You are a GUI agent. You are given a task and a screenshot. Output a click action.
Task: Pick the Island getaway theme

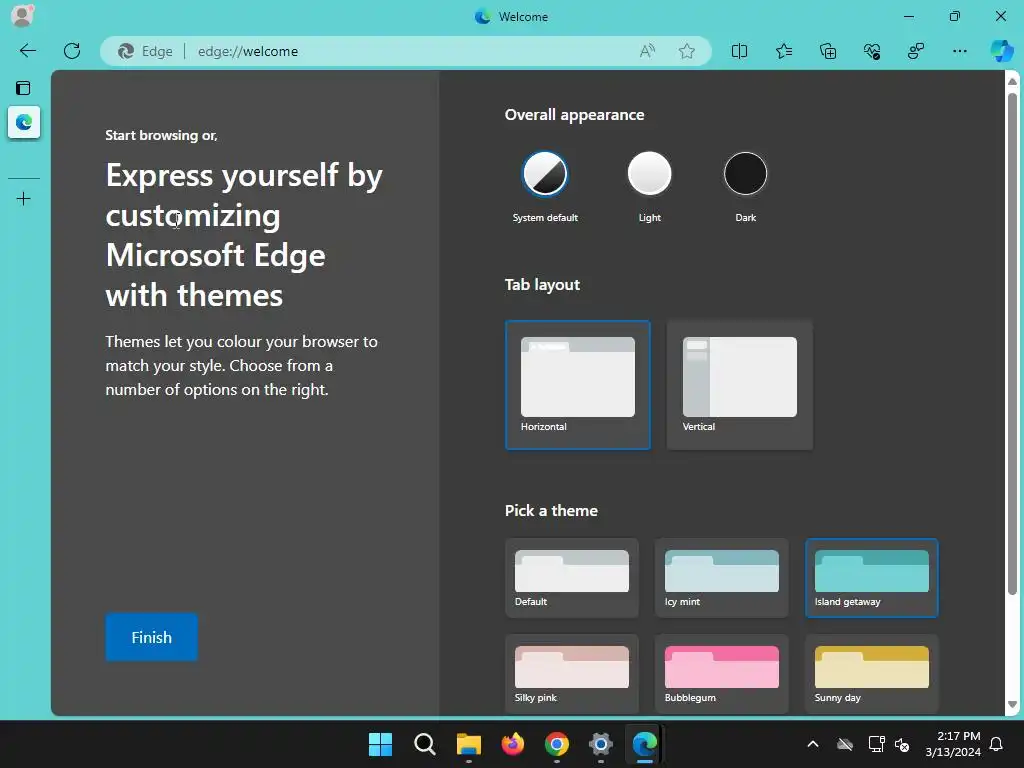tap(872, 578)
